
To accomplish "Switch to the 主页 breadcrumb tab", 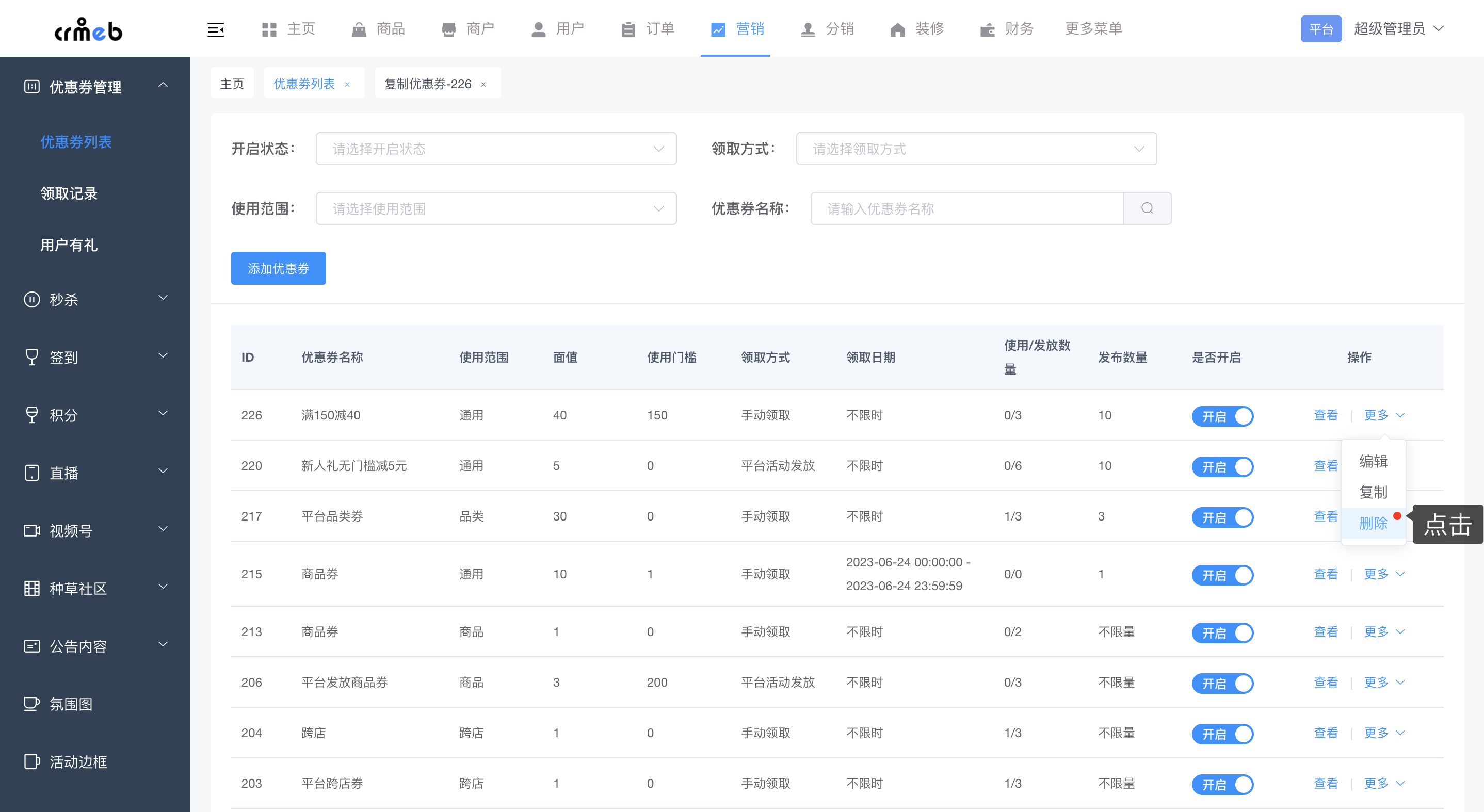I will click(x=232, y=84).
